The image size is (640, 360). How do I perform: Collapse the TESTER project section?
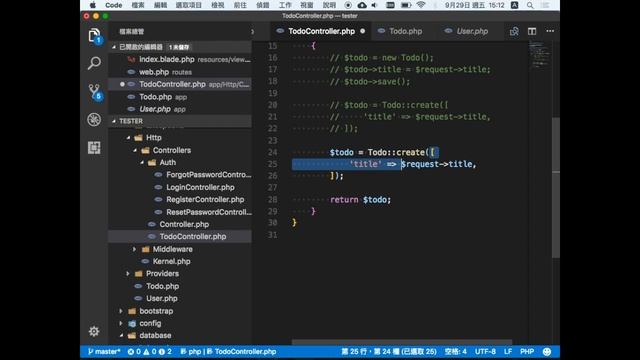pyautogui.click(x=114, y=121)
